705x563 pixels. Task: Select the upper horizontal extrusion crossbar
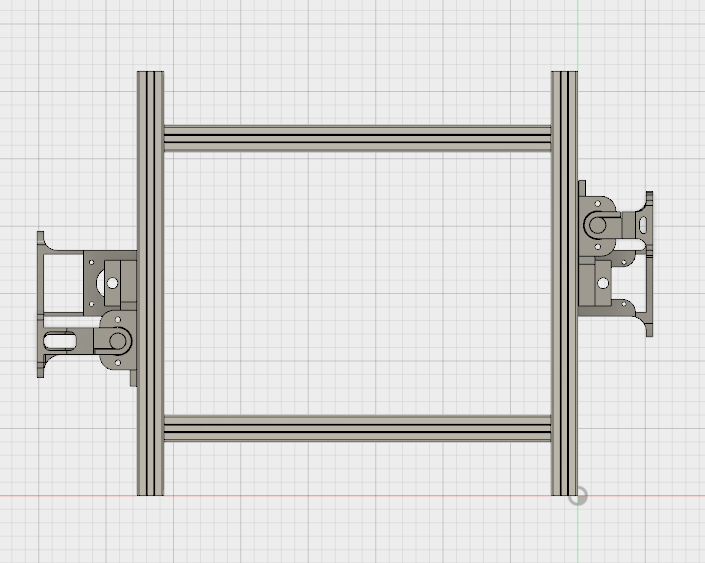[x=357, y=138]
